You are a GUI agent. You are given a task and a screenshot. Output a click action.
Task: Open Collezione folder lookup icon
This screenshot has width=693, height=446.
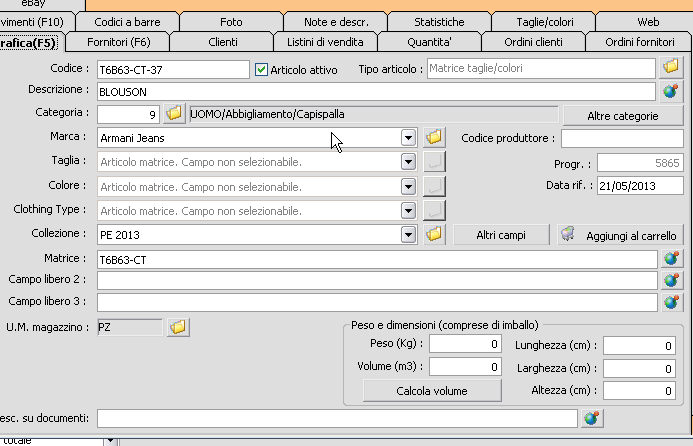click(x=433, y=234)
